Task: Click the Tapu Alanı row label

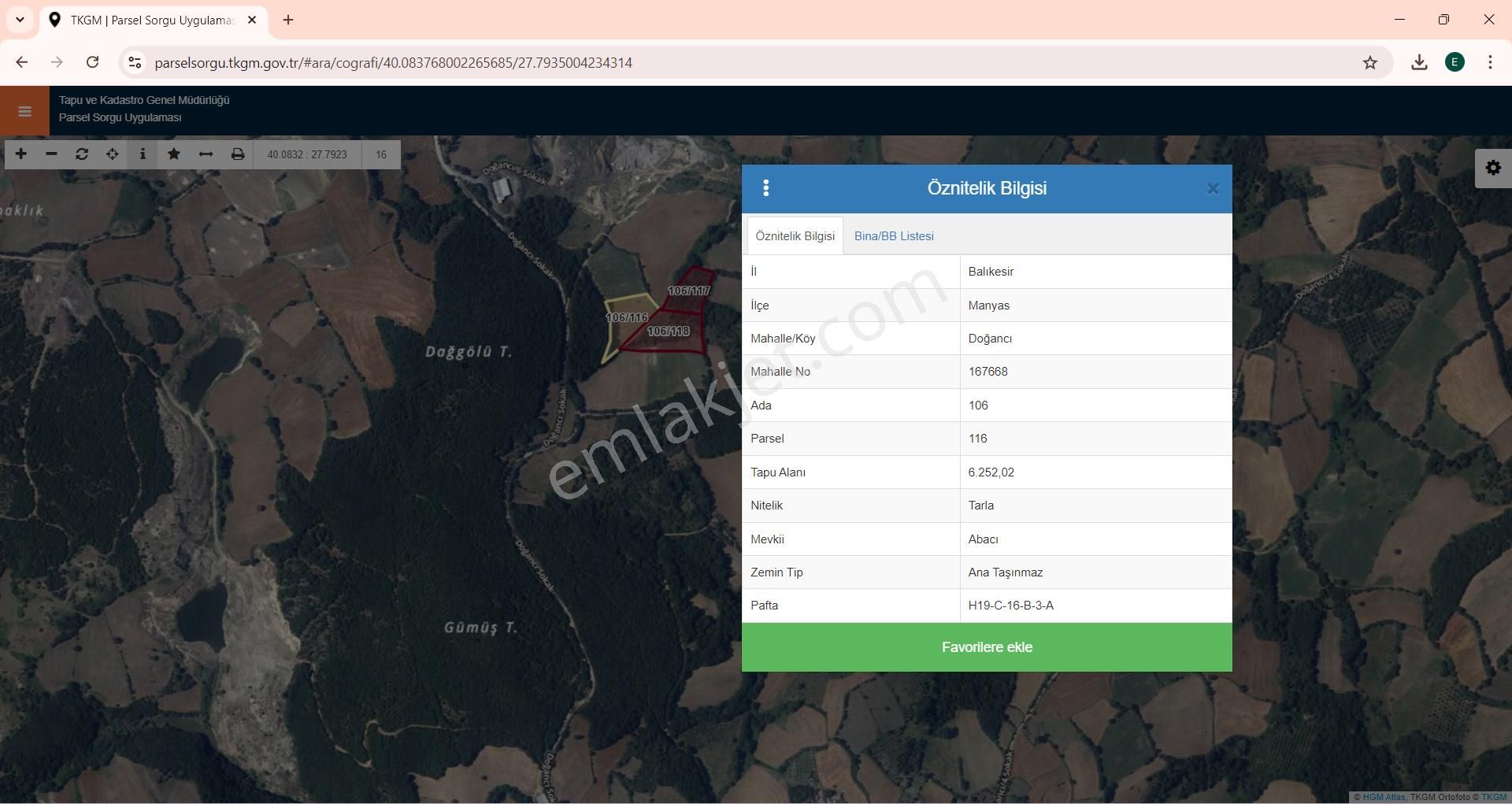Action: tap(778, 472)
